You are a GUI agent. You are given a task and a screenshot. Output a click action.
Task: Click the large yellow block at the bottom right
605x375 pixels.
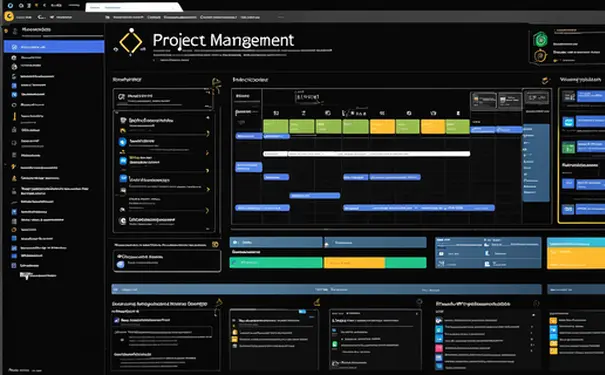pos(576,253)
